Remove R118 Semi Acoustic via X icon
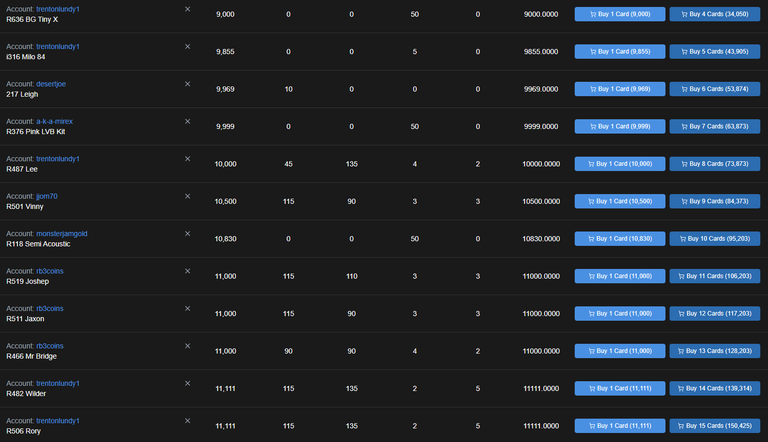768x442 pixels. [x=188, y=234]
